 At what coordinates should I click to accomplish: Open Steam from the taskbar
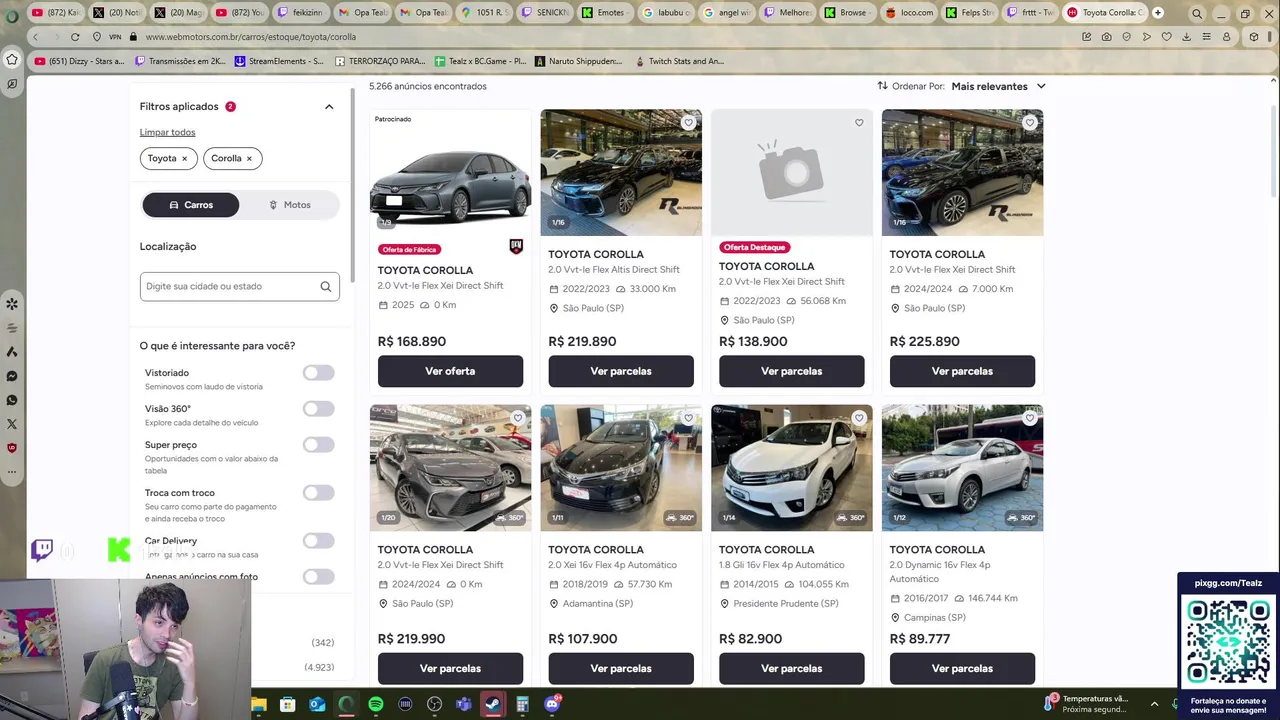click(493, 705)
